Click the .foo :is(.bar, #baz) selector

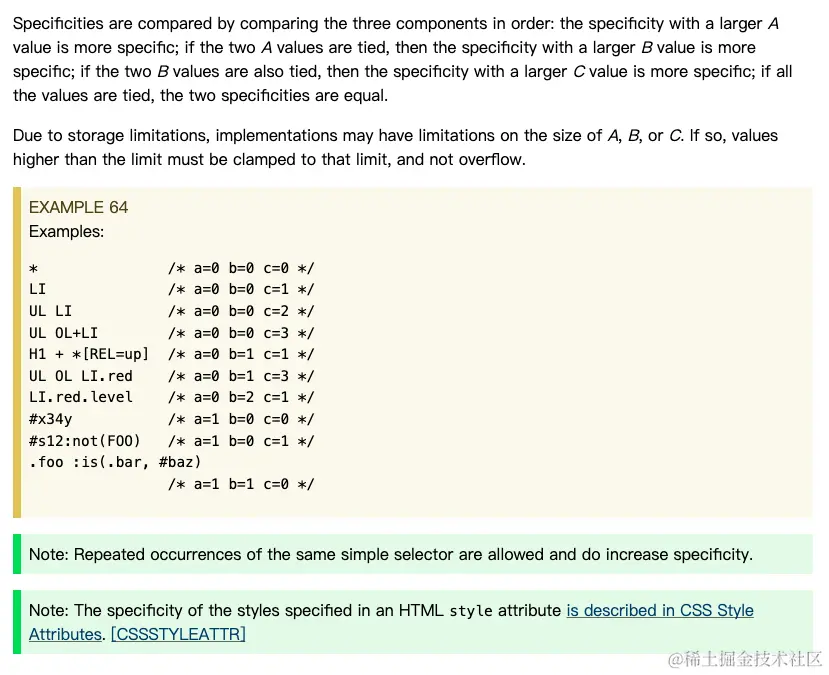coord(115,463)
